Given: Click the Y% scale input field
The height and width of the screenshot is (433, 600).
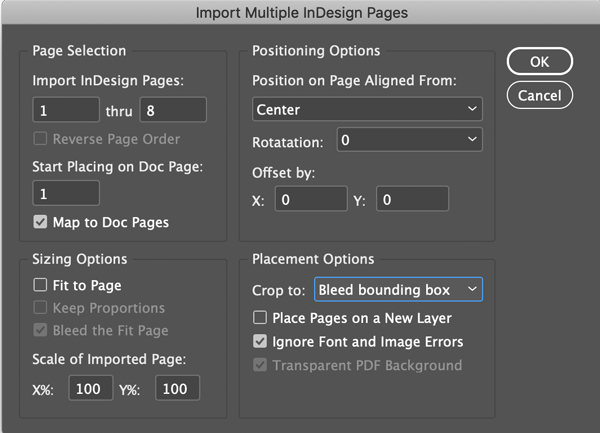Looking at the screenshot, I should [x=177, y=388].
